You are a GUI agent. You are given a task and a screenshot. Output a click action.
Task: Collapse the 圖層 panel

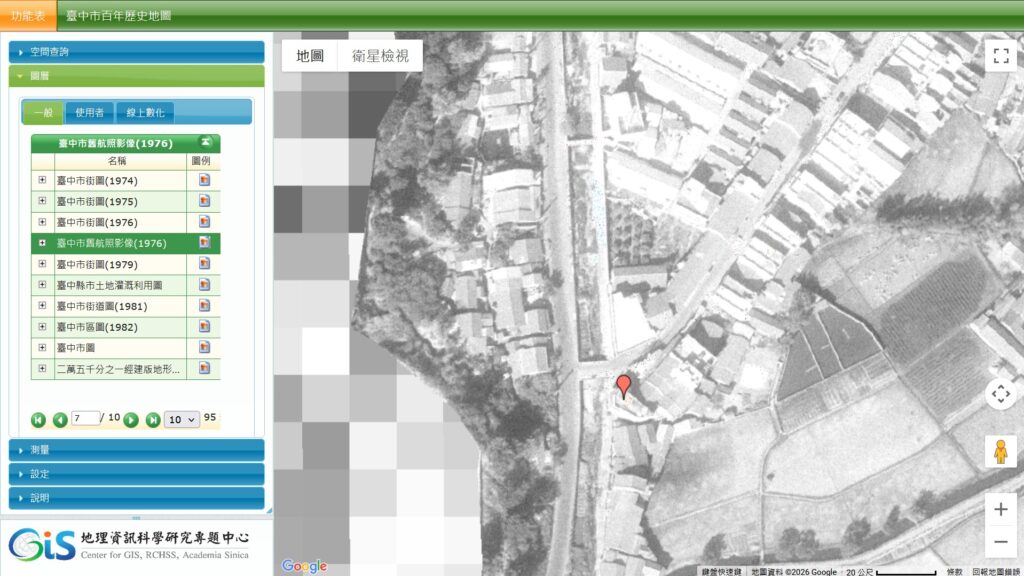point(136,76)
